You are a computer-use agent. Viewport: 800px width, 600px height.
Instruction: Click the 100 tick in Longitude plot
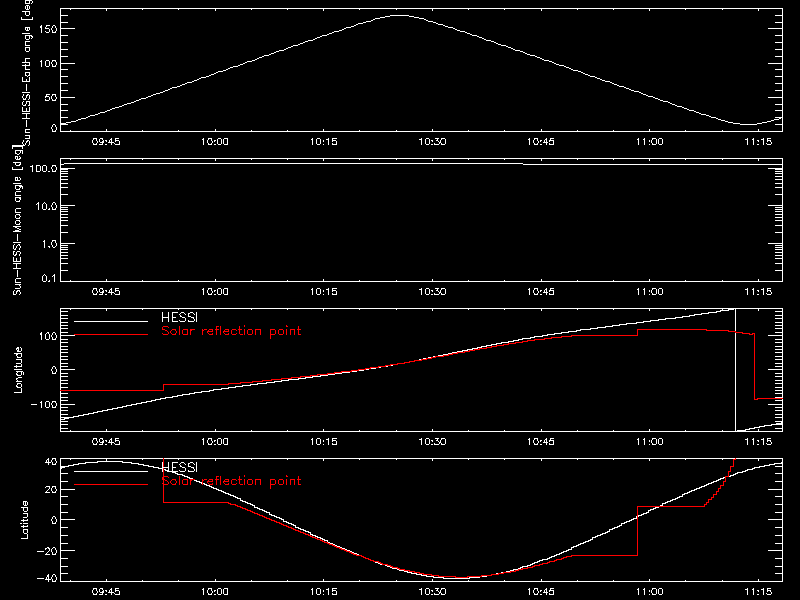click(x=48, y=336)
